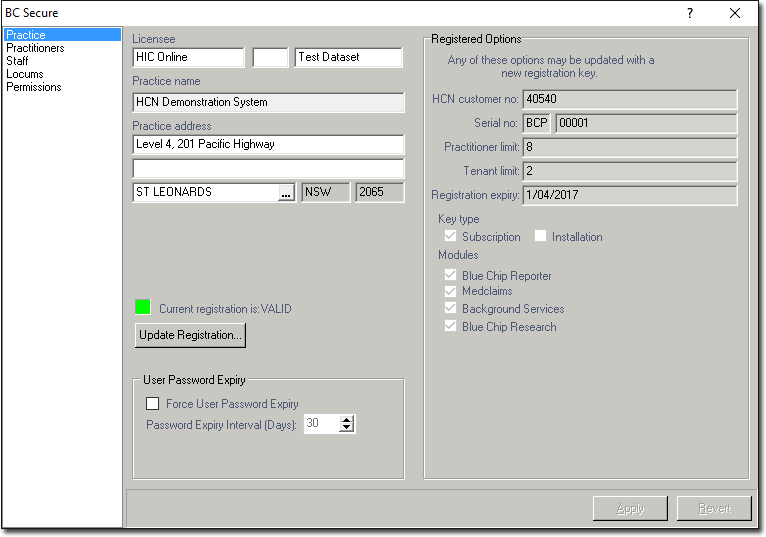The image size is (766, 537).
Task: Close the BC Secure window
Action: [735, 13]
